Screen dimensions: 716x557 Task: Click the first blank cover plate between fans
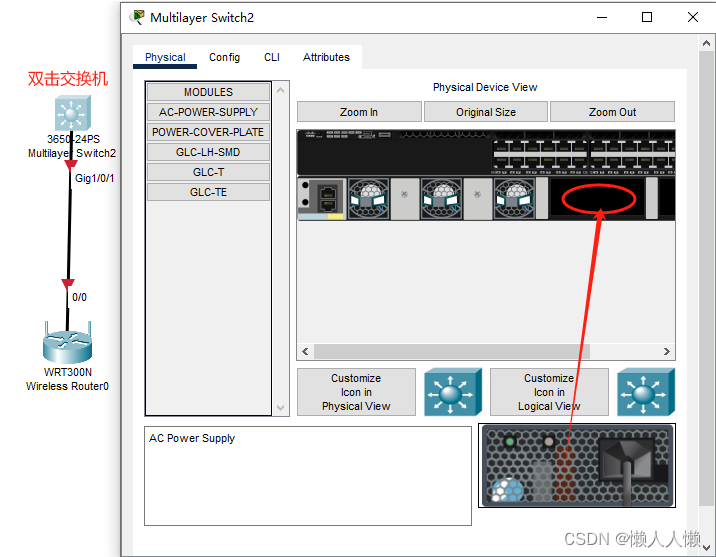pos(405,199)
